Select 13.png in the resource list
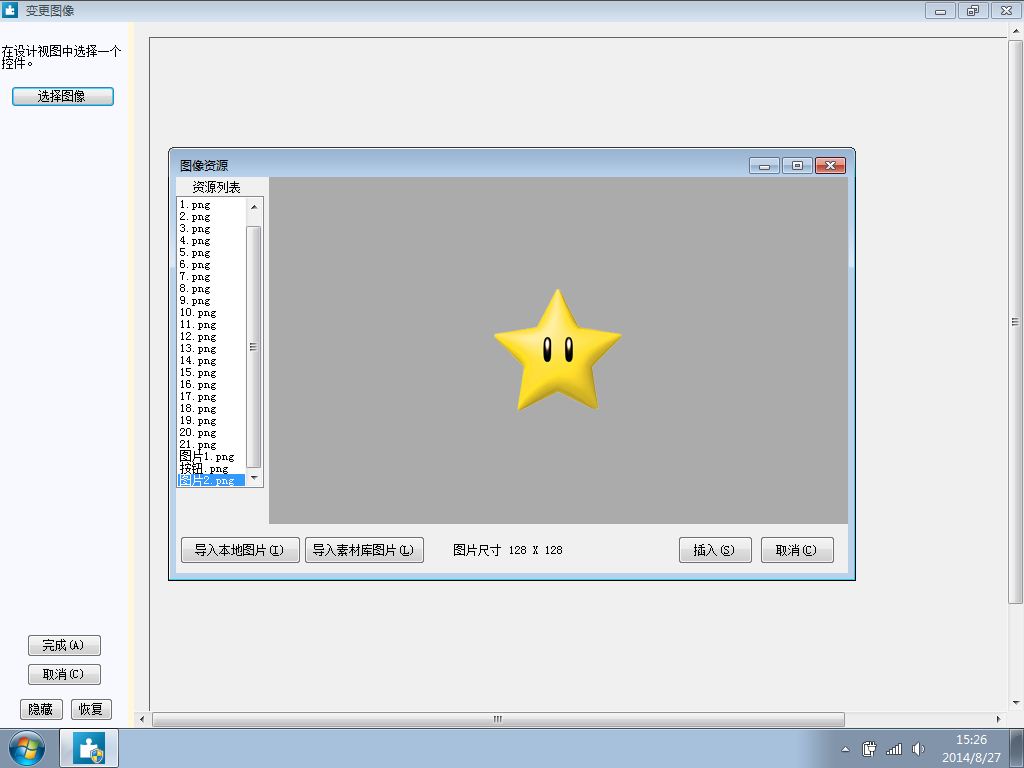 [x=211, y=348]
